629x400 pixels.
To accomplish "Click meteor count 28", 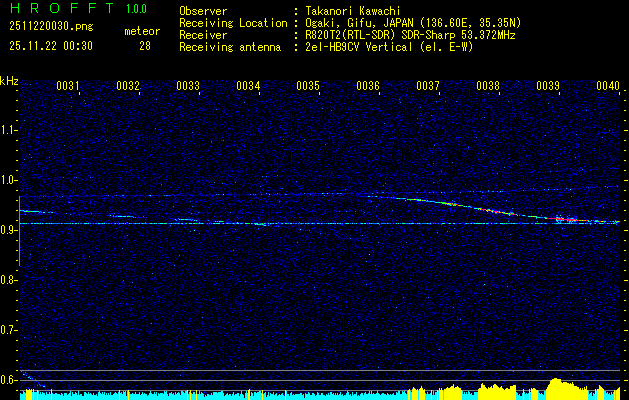I will [x=145, y=46].
